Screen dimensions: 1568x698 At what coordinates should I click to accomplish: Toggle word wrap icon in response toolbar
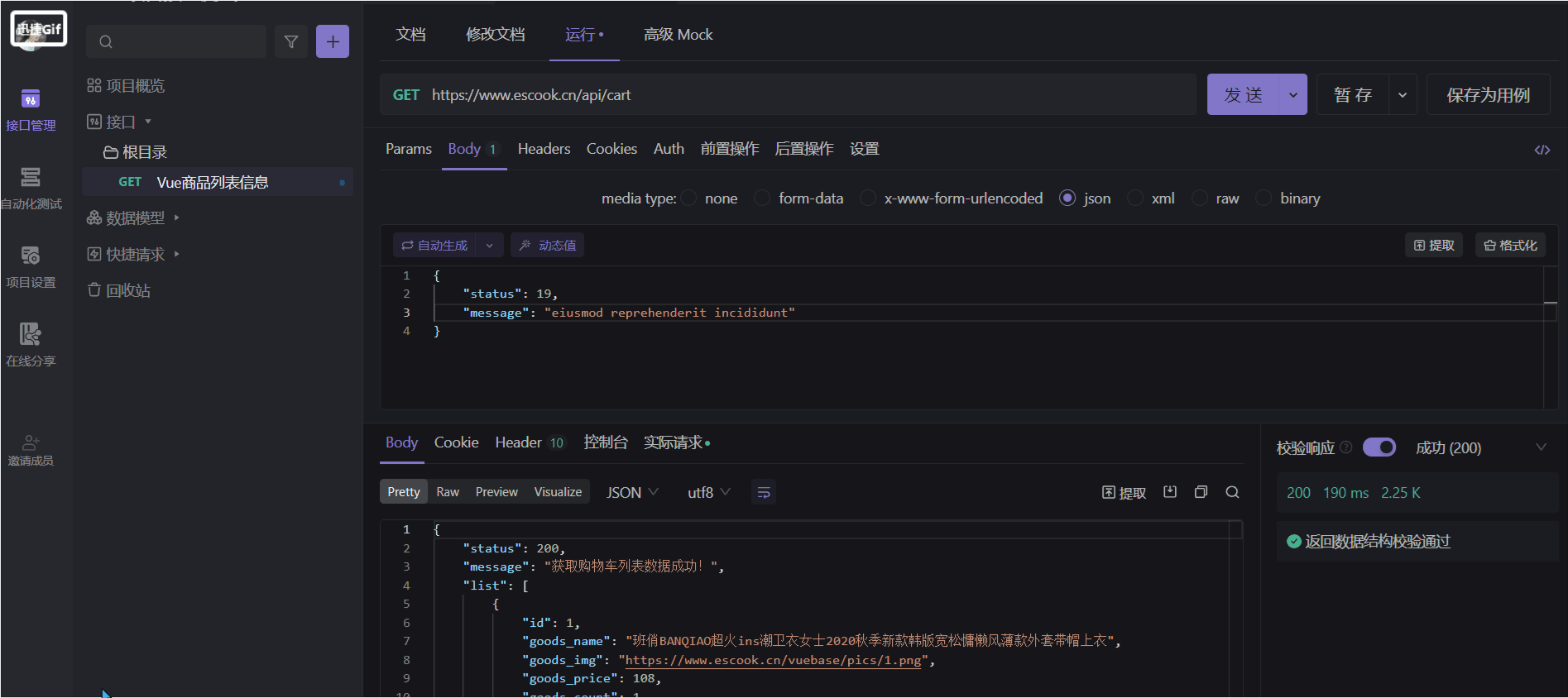pos(764,493)
